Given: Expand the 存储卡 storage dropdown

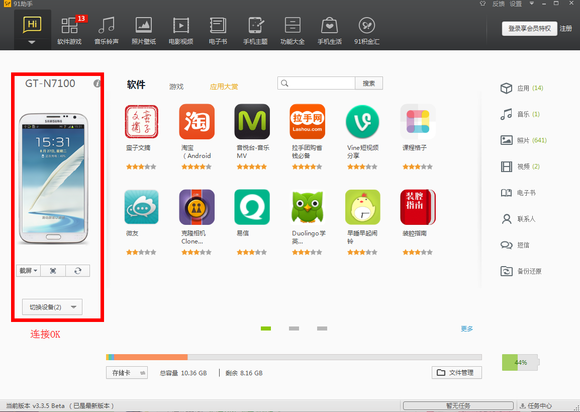Looking at the screenshot, I should 127,373.
